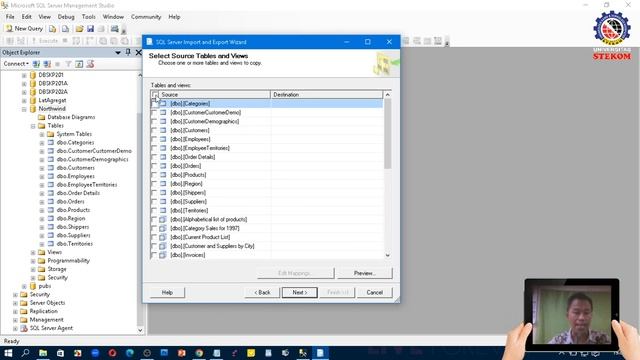Image resolution: width=640 pixels, height=360 pixels.
Task: Open Chrome from the taskbar
Action: 199,353
